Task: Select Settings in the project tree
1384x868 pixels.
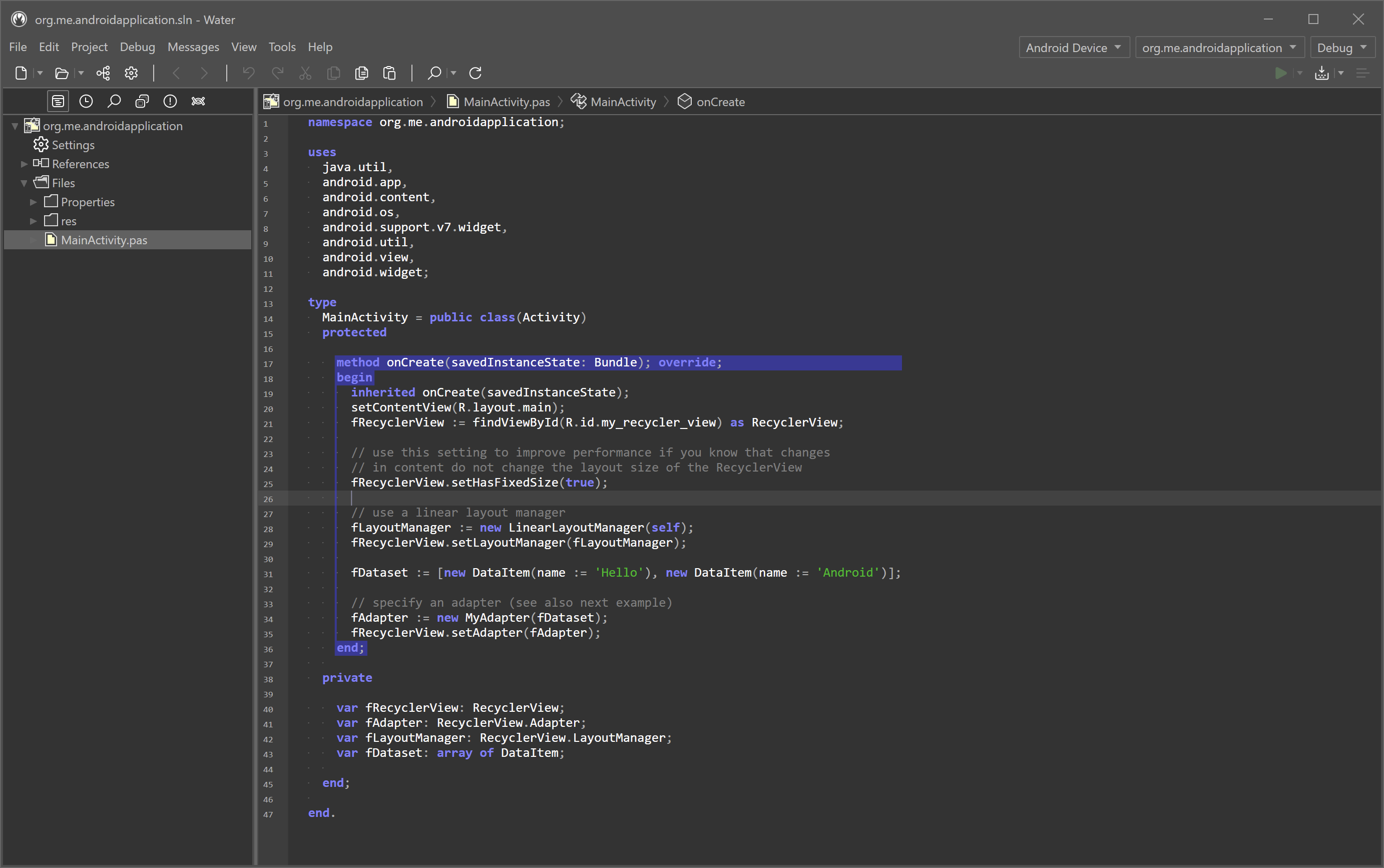Action: point(73,145)
